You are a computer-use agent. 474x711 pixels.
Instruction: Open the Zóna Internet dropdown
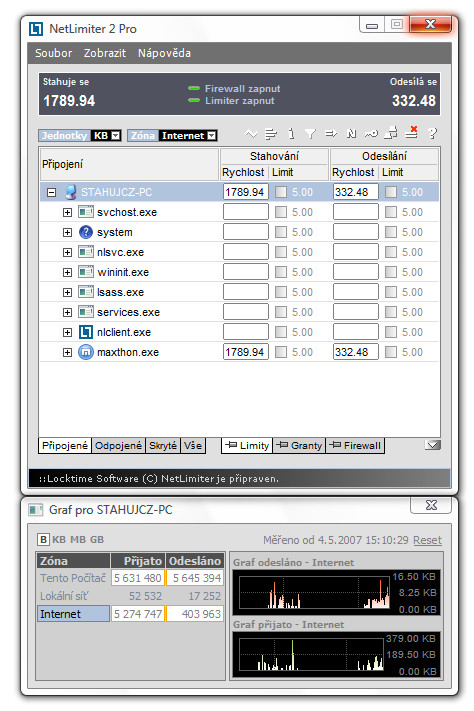212,135
